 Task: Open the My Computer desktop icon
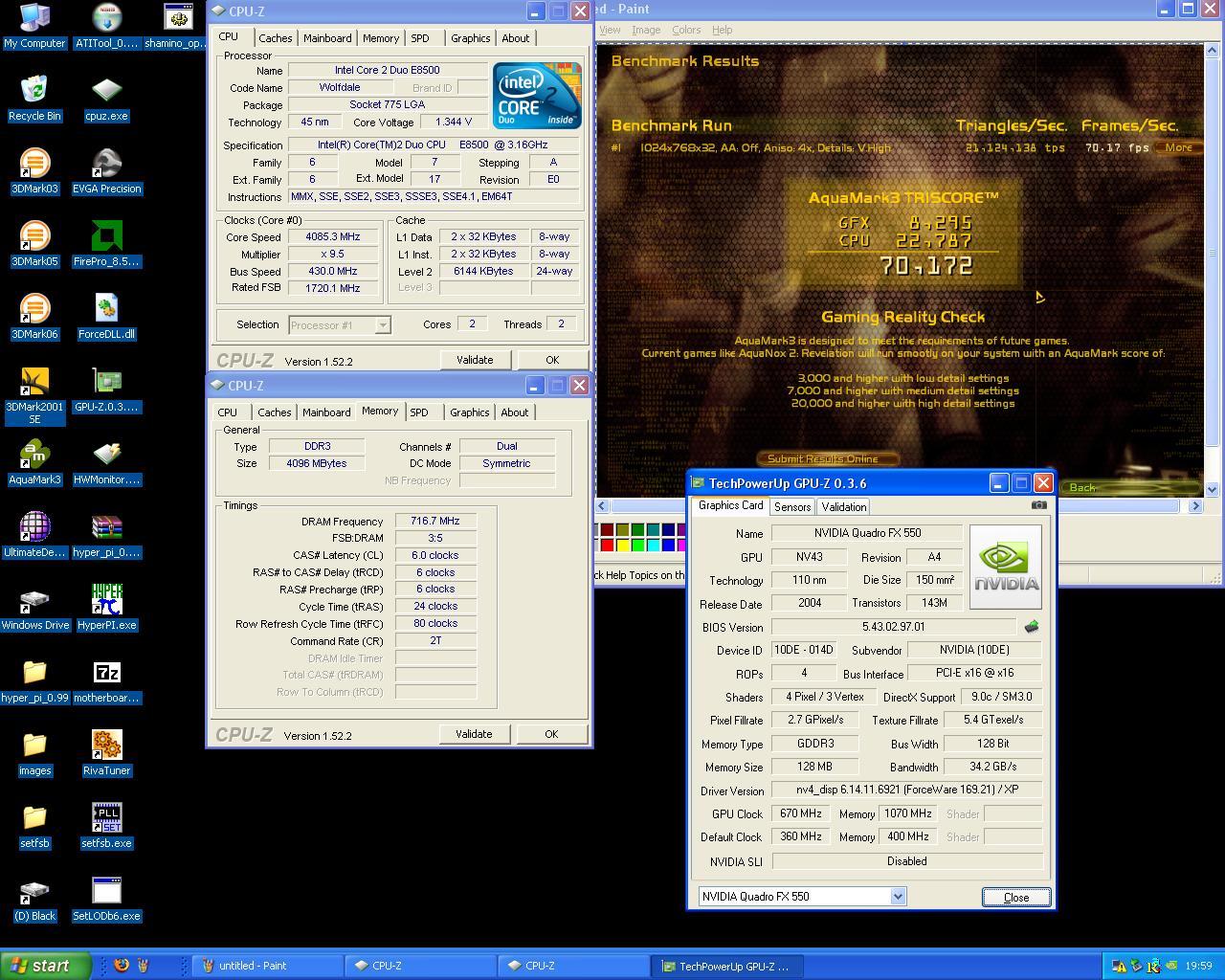(x=34, y=26)
